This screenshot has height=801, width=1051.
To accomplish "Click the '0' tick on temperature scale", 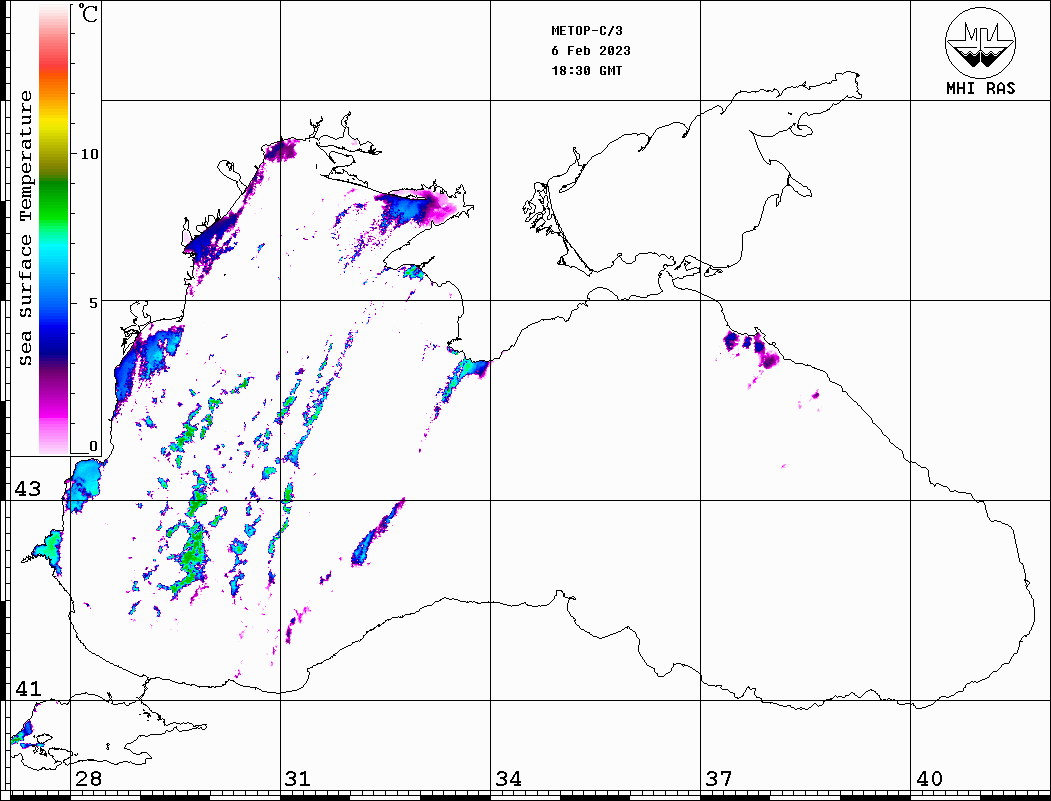I will pos(93,446).
